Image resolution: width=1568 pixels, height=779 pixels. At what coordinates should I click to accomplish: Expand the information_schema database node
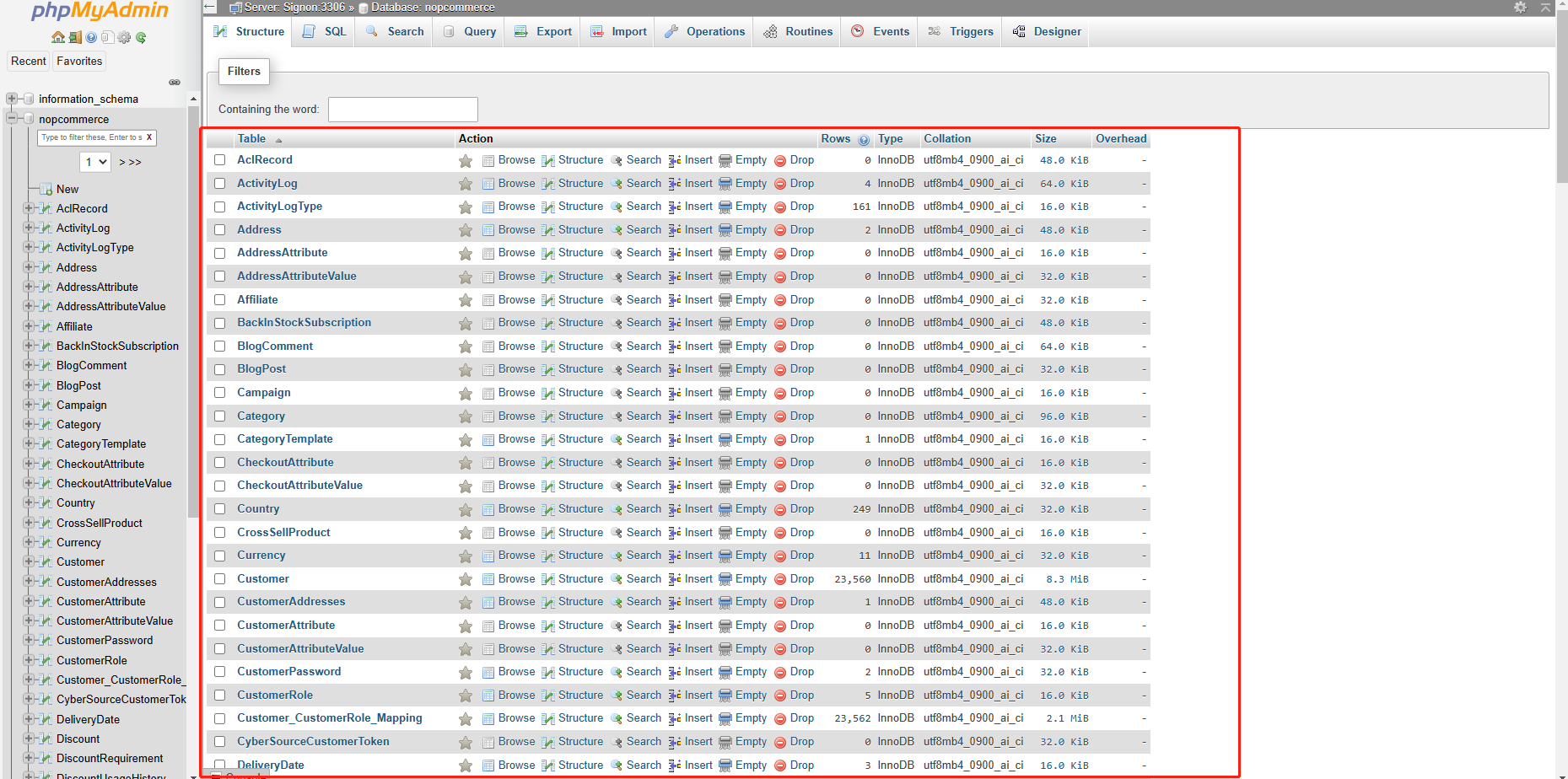tap(12, 99)
